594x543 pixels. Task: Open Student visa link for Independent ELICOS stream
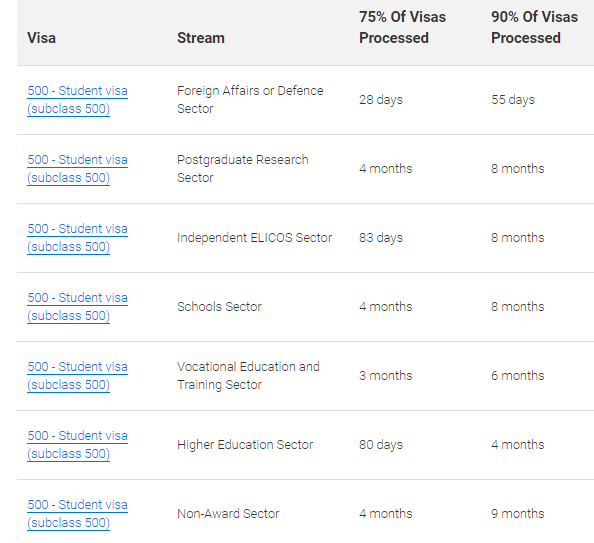pyautogui.click(x=77, y=238)
